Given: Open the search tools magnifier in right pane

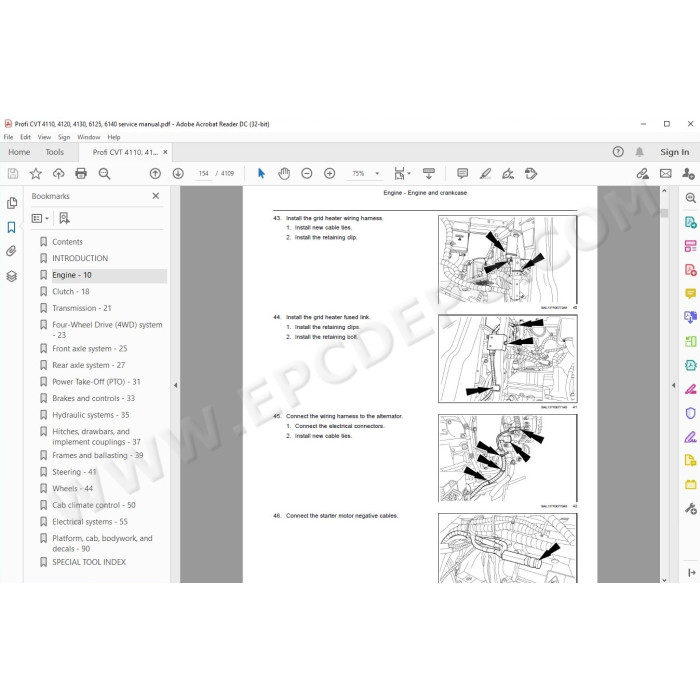Looking at the screenshot, I should pyautogui.click(x=690, y=198).
